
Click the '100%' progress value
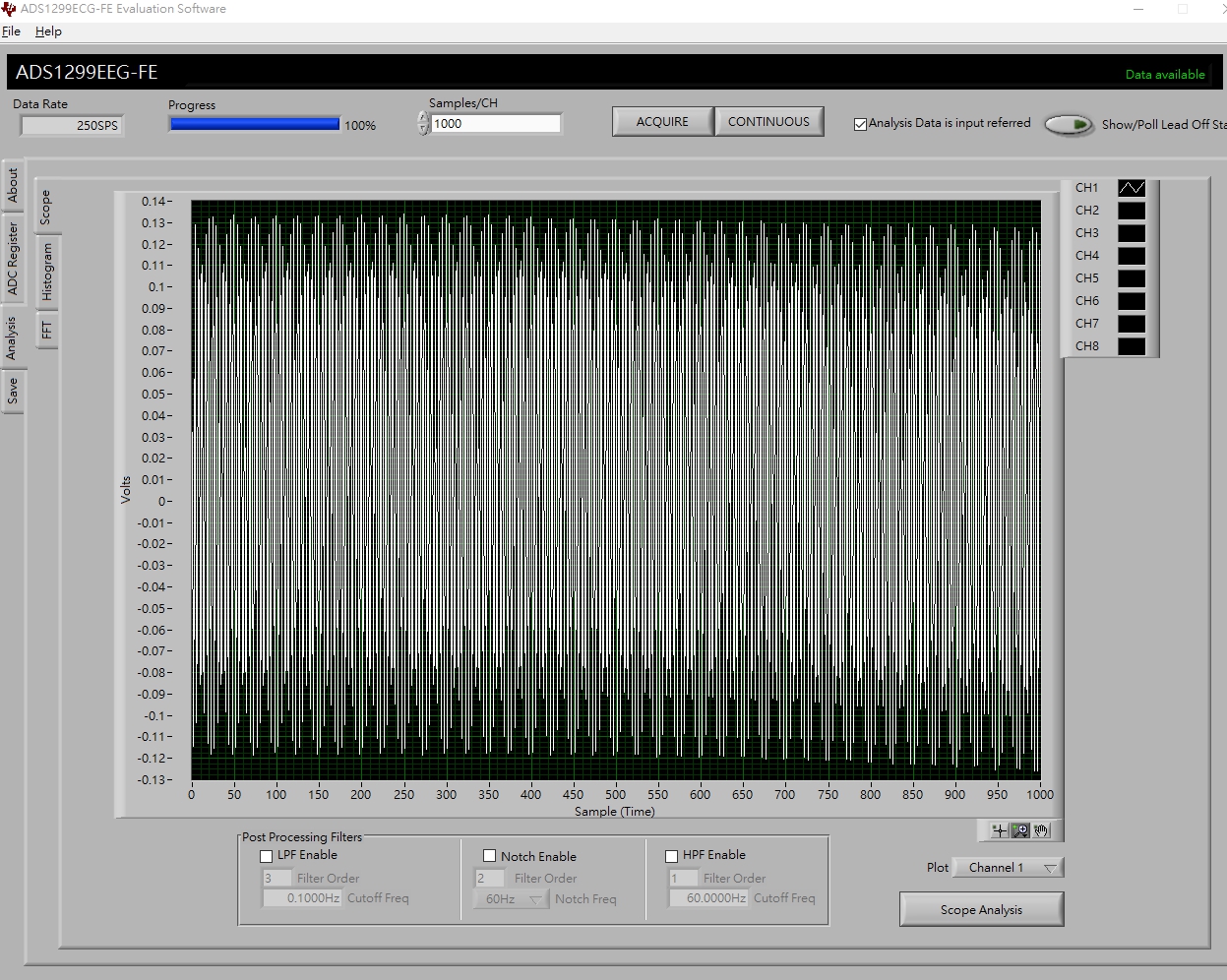(360, 126)
